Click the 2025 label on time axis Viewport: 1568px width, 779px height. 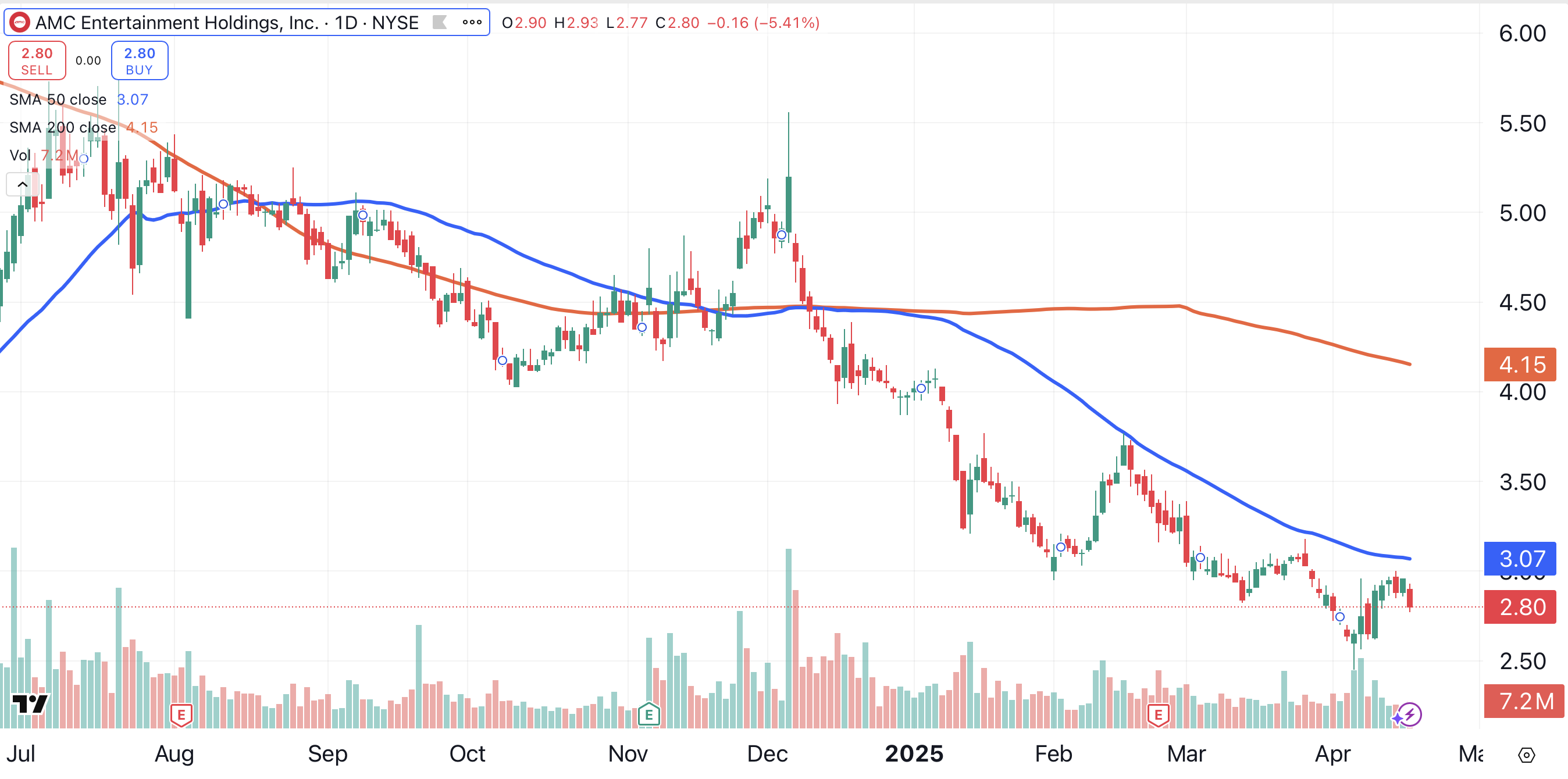(914, 754)
